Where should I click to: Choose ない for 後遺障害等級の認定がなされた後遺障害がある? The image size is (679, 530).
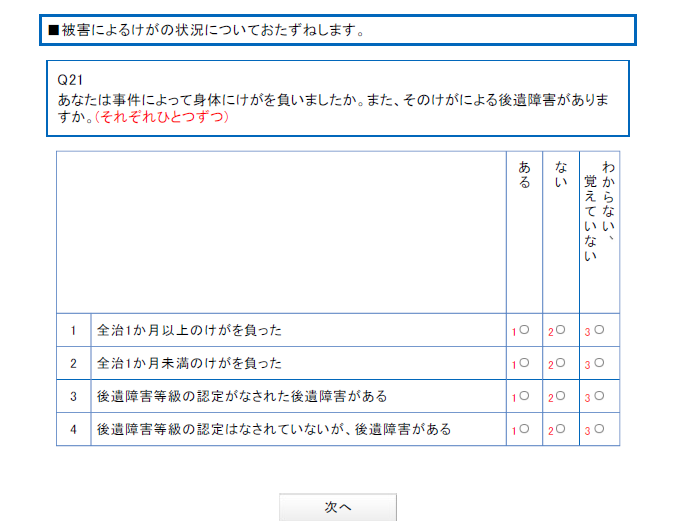[x=560, y=396]
